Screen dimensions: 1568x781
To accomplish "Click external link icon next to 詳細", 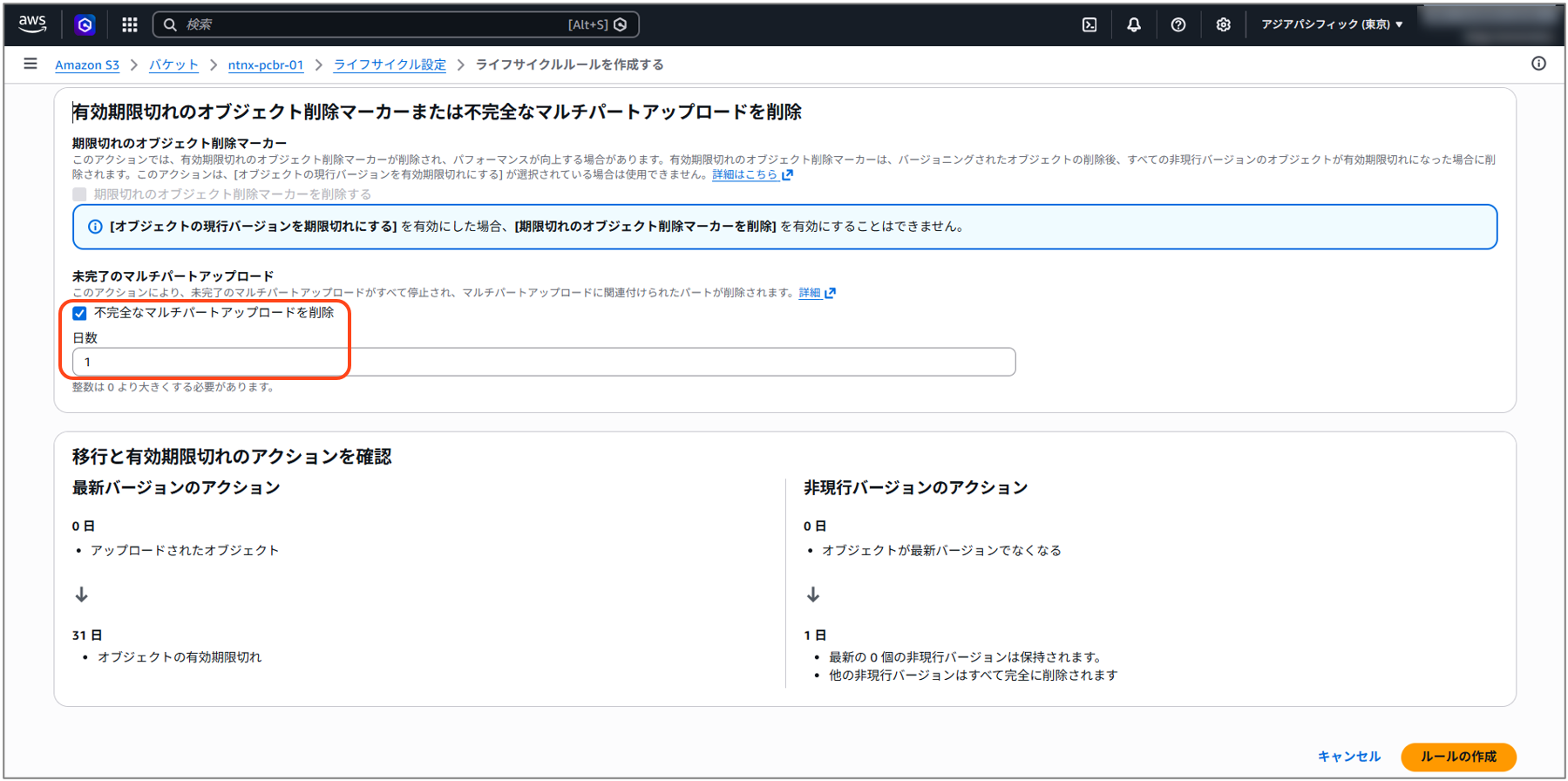I will click(x=831, y=293).
